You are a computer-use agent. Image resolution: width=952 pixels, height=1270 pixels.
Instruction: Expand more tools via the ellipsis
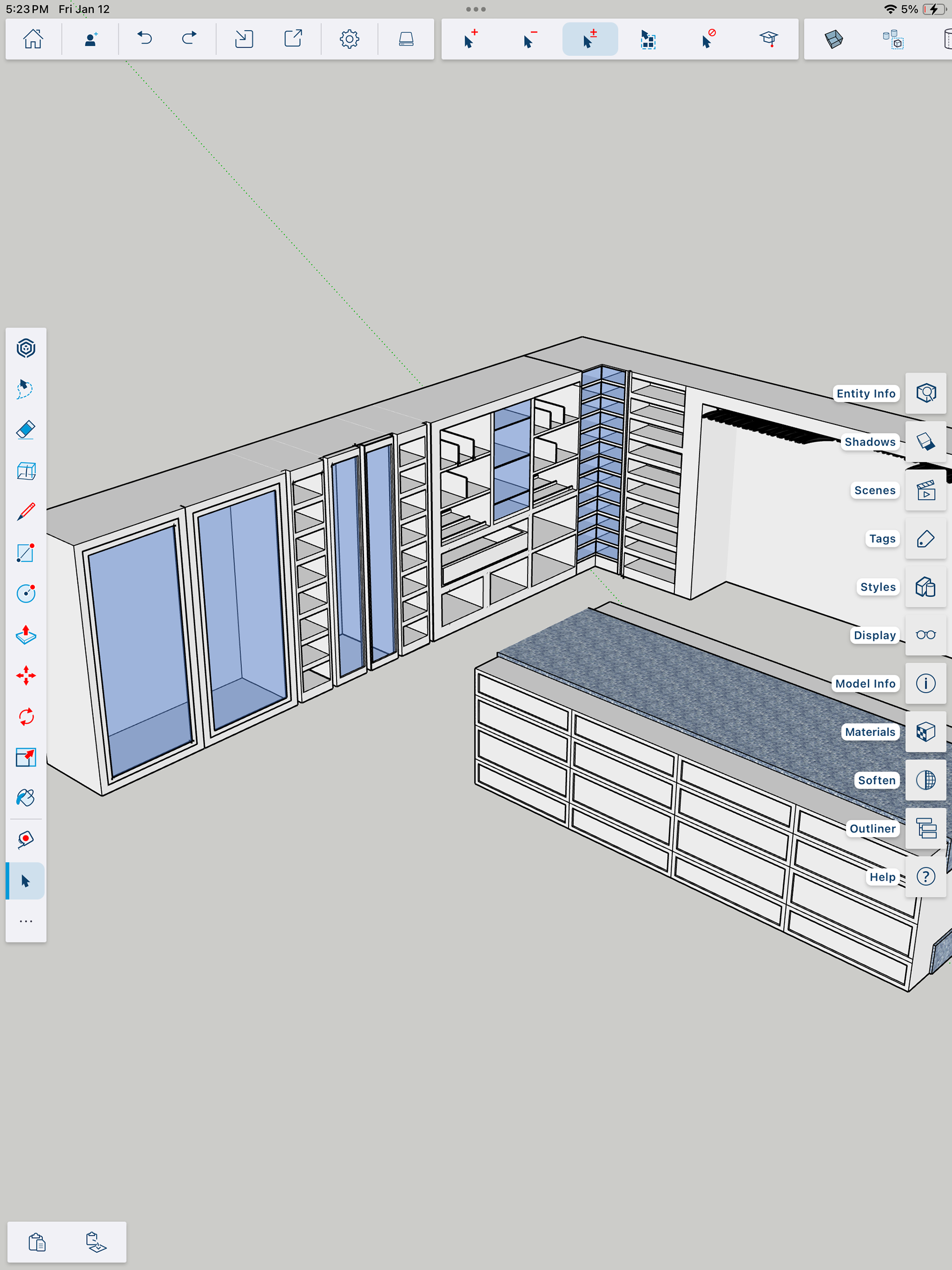coord(26,921)
